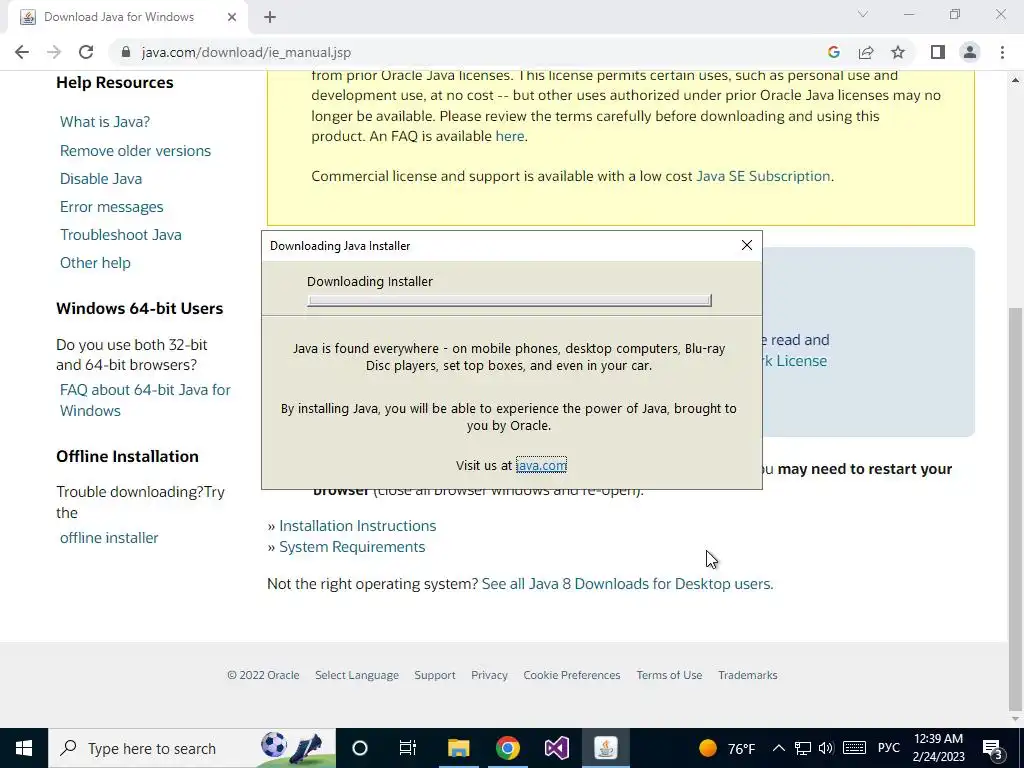The height and width of the screenshot is (768, 1024).
Task: Click the page vertical scrollbar thumb
Action: pos(1016,508)
